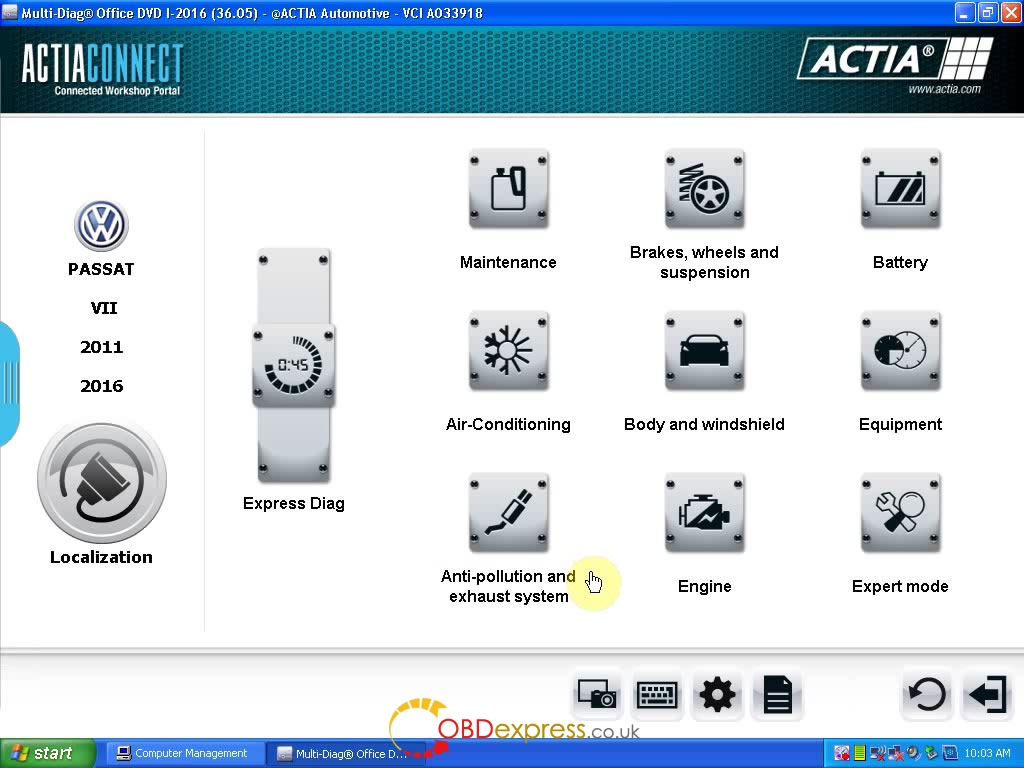Open the Maintenance category icon
1024x768 pixels.
click(508, 190)
